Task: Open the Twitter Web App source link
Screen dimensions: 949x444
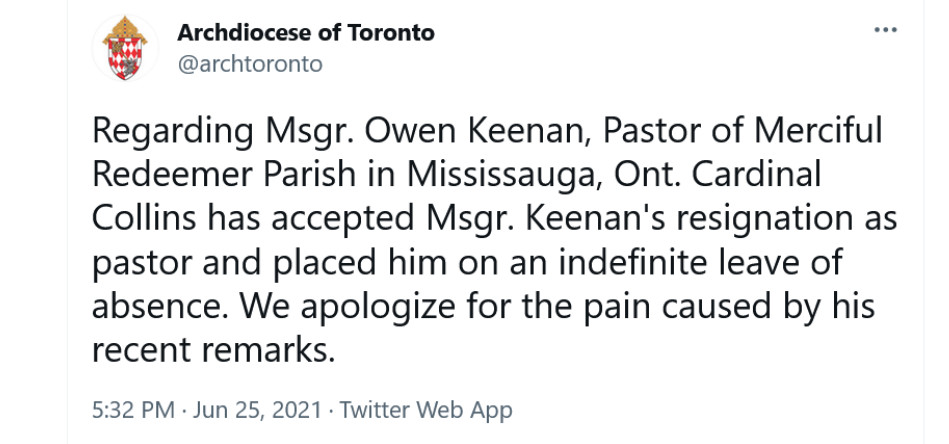Action: 425,411
